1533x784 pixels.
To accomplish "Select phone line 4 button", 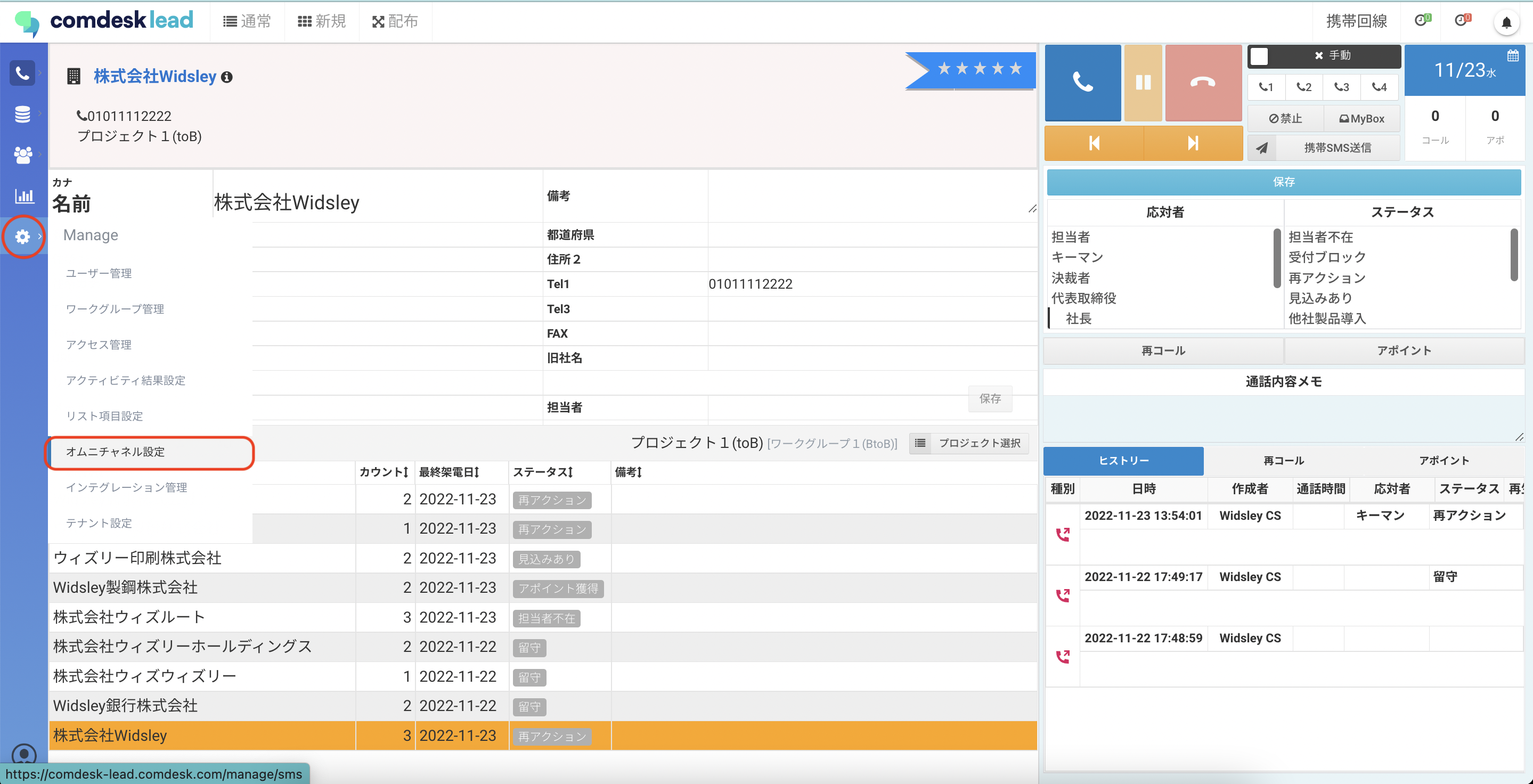I will 1379,87.
